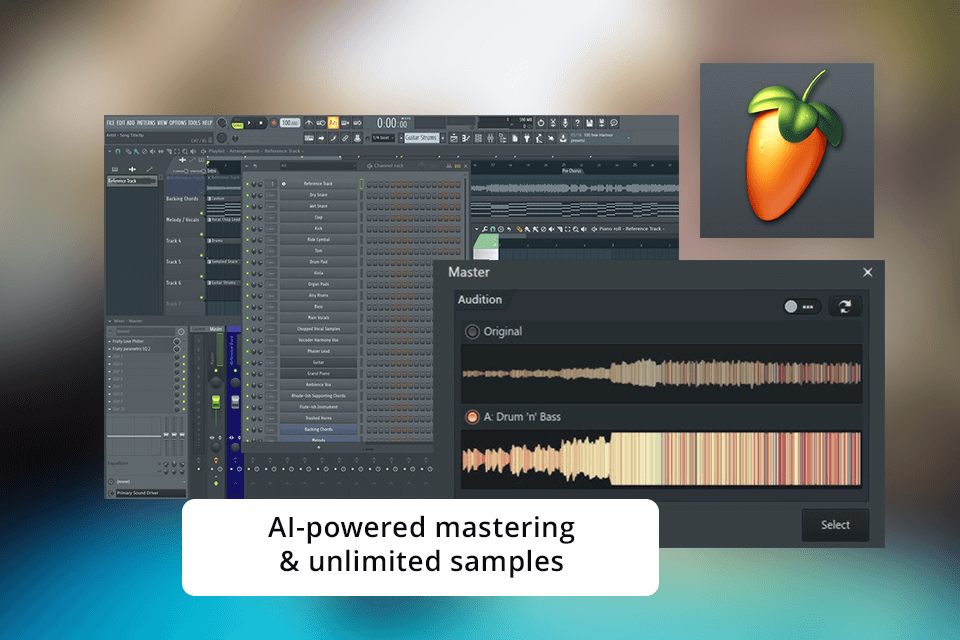Open the Primary Sound Driver output dropdown

coord(151,493)
